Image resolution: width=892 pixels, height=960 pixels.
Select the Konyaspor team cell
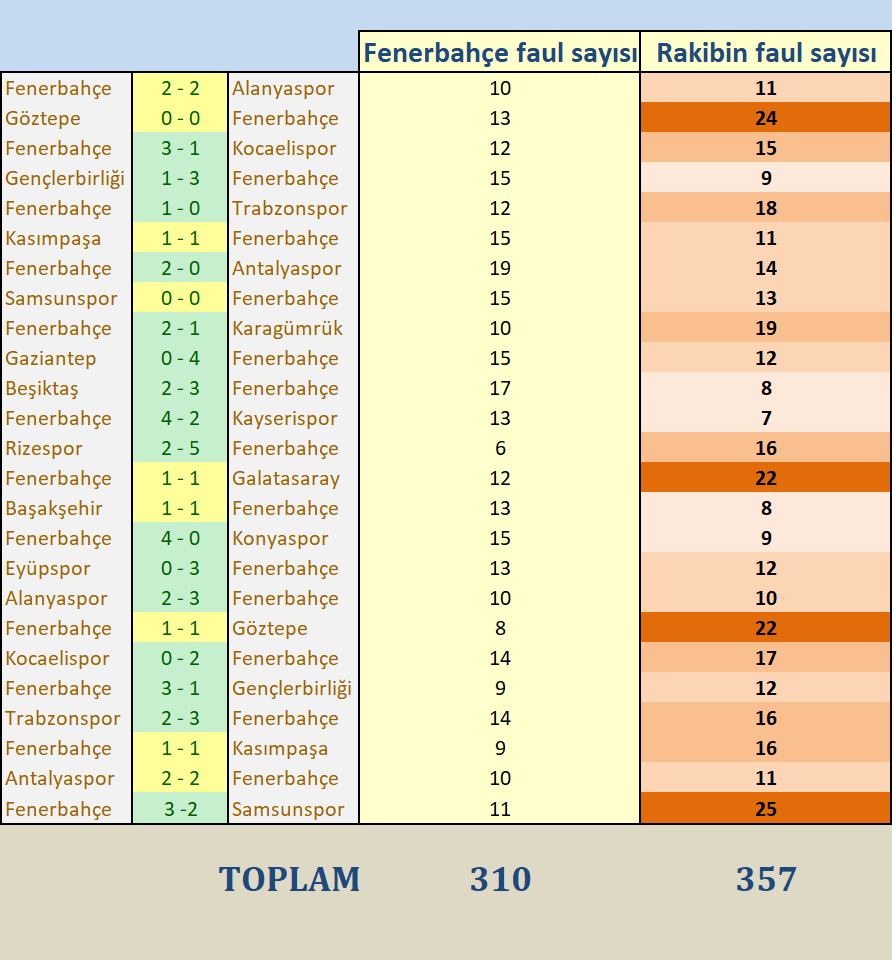[293, 538]
